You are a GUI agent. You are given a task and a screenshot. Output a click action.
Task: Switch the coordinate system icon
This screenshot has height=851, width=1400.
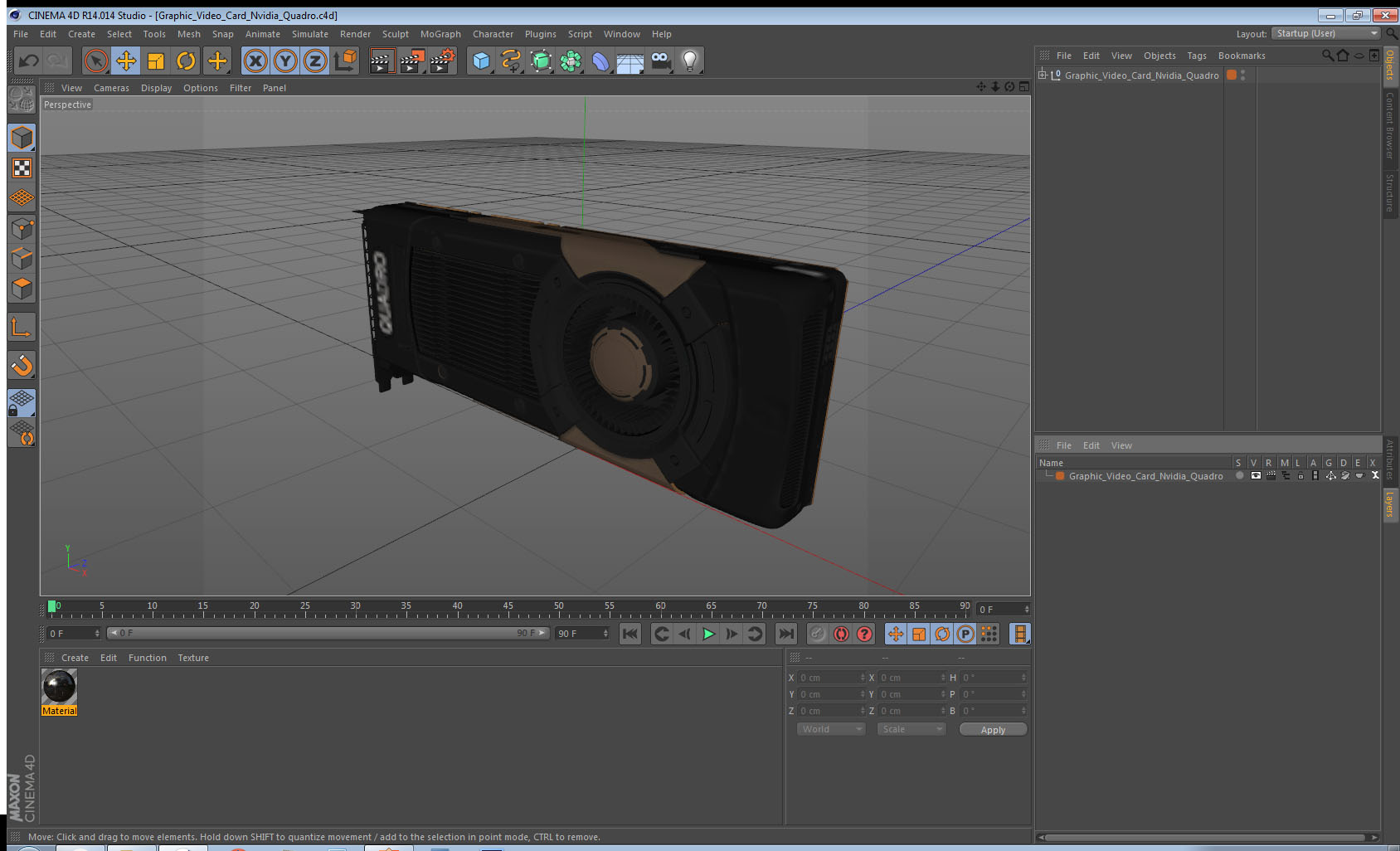[345, 61]
